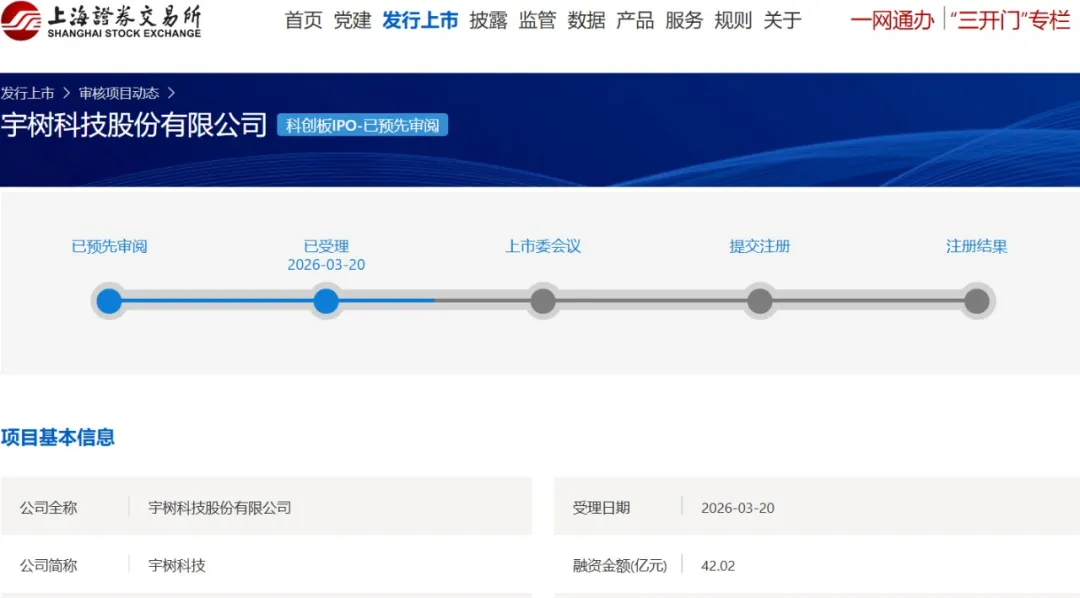Click the 科创板IPO-已预先审阅 status badge
1080x598 pixels.
(x=361, y=125)
